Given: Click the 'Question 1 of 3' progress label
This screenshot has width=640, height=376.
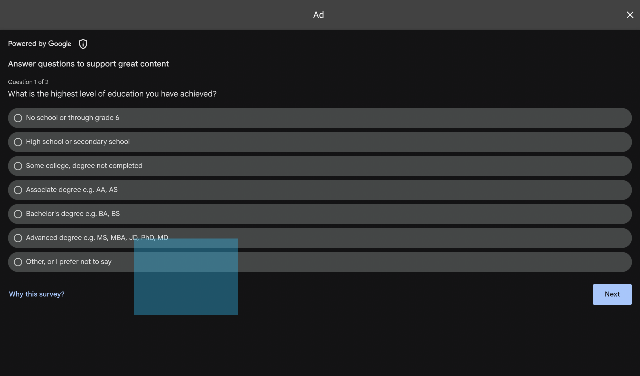Looking at the screenshot, I should (28, 82).
